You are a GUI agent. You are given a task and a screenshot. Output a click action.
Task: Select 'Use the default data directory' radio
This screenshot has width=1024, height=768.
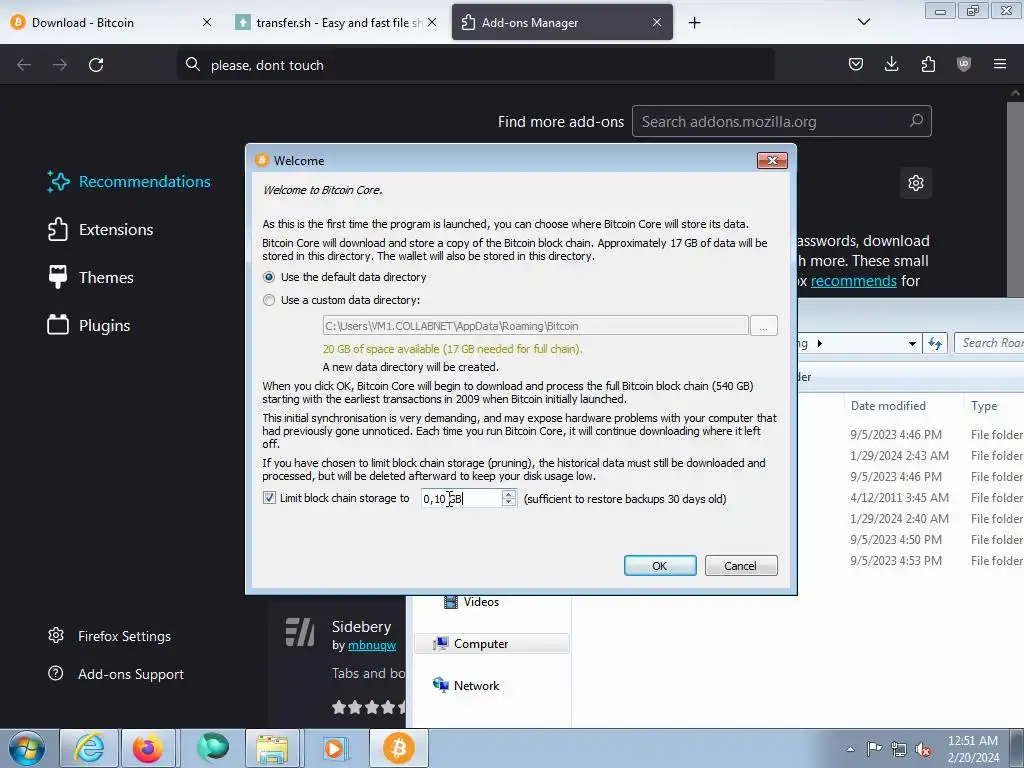coord(268,278)
